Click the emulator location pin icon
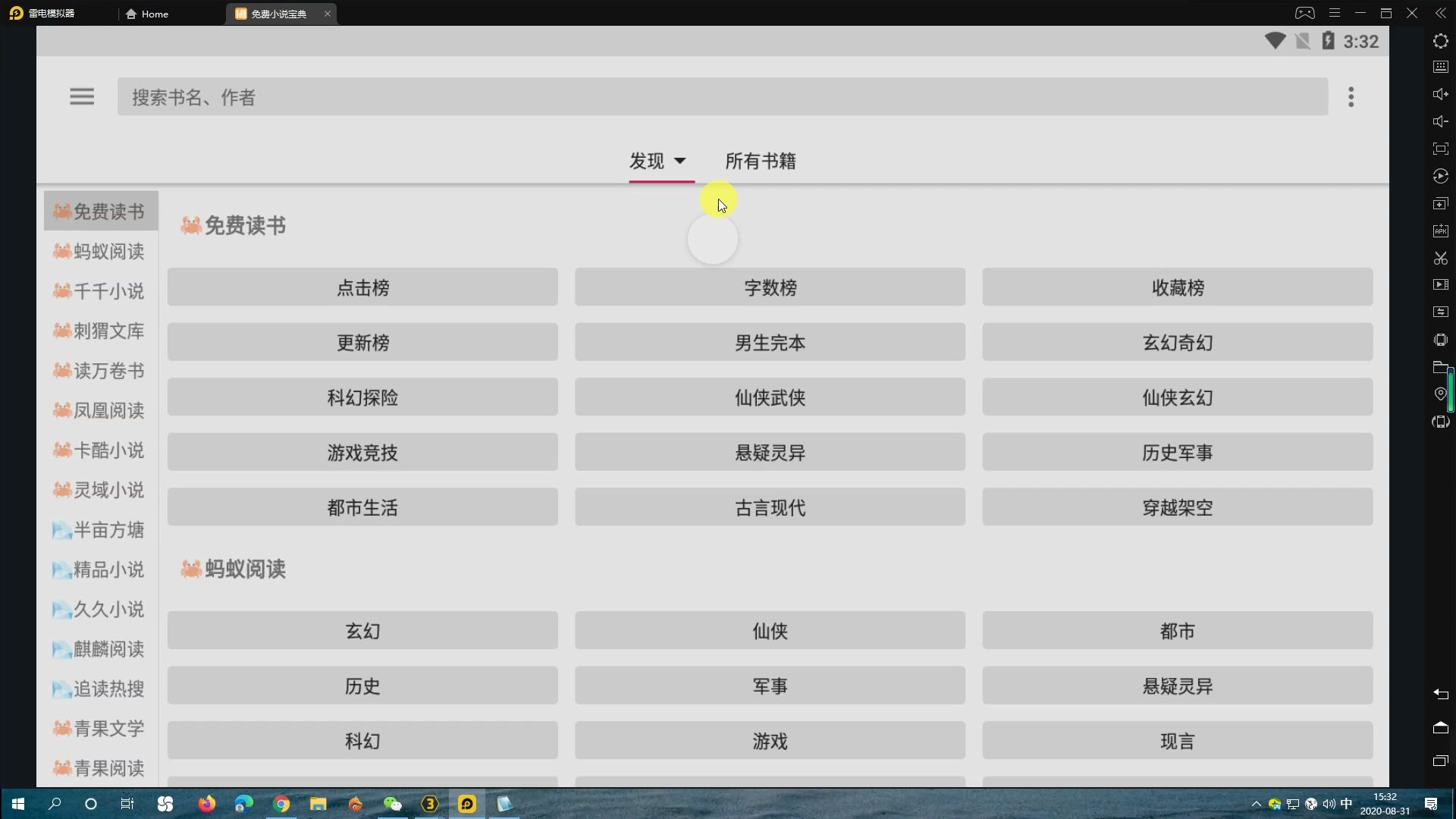This screenshot has width=1456, height=819. [1440, 394]
